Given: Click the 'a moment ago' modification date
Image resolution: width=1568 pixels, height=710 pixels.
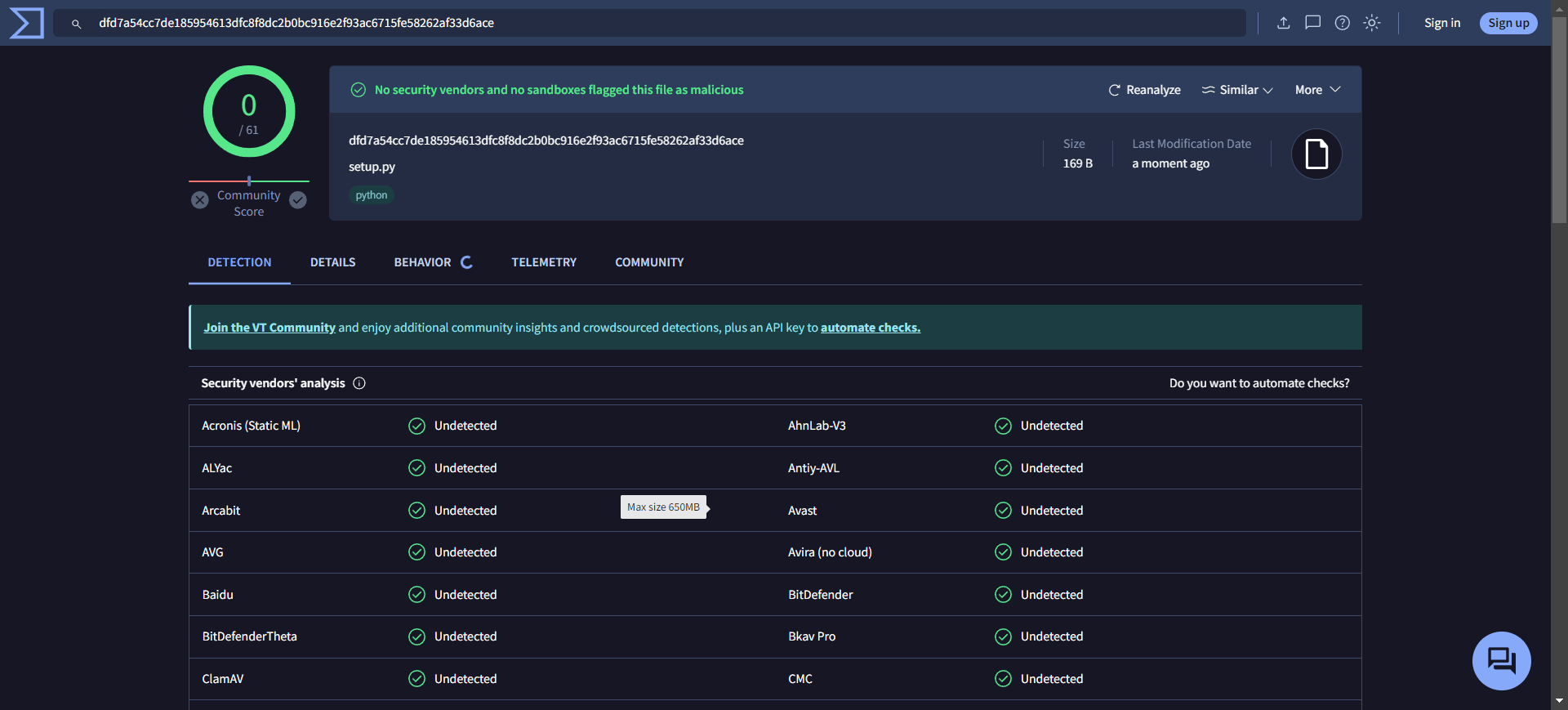Looking at the screenshot, I should coord(1170,163).
